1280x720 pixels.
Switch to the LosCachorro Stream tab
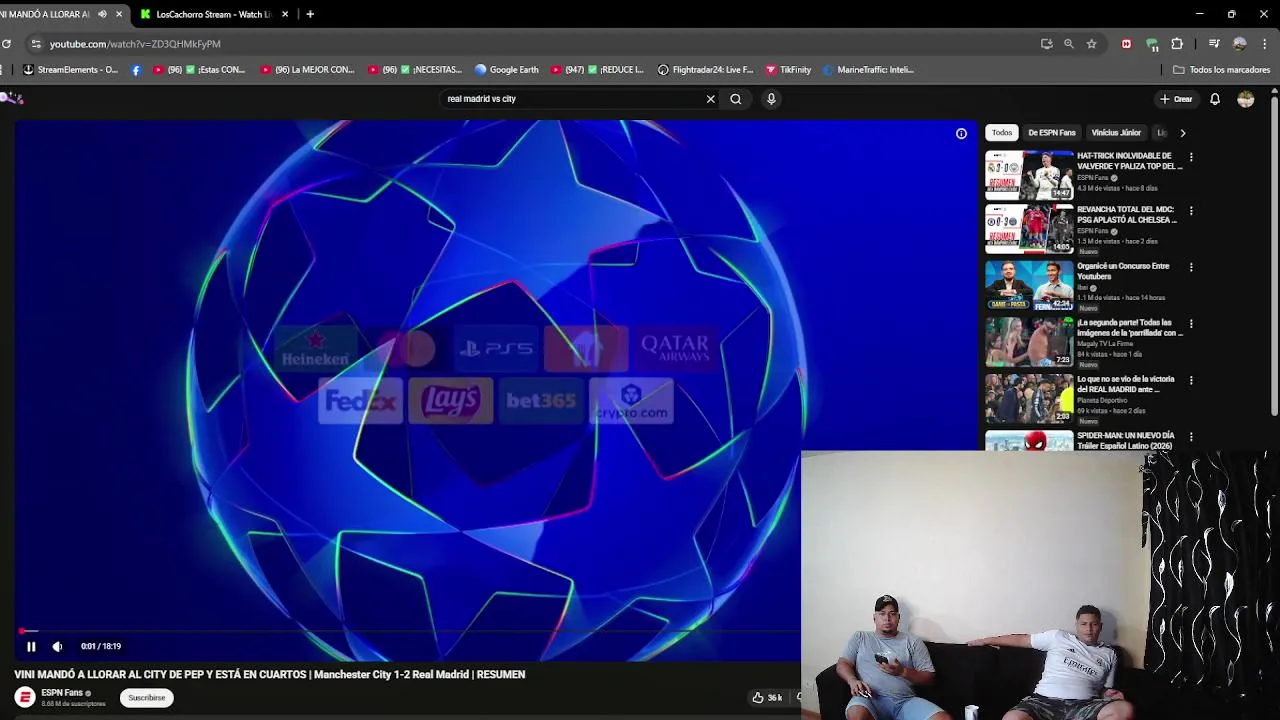coord(212,14)
